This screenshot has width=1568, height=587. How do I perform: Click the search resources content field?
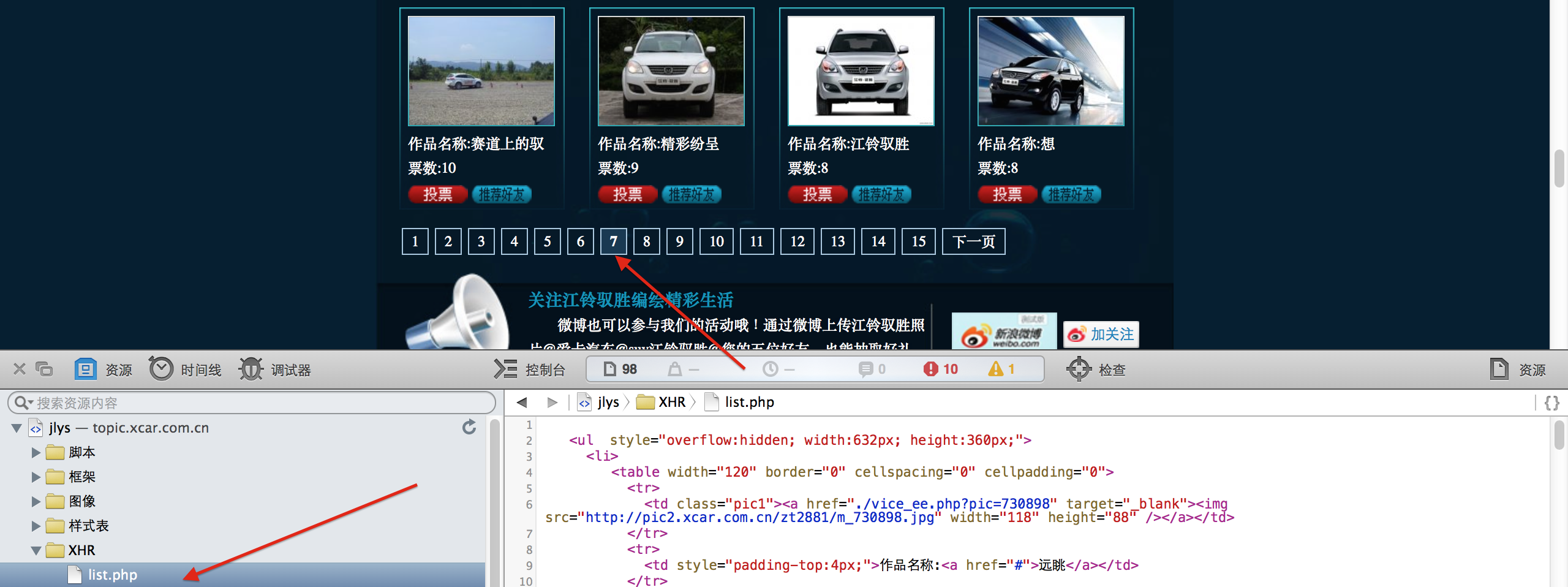tap(251, 403)
